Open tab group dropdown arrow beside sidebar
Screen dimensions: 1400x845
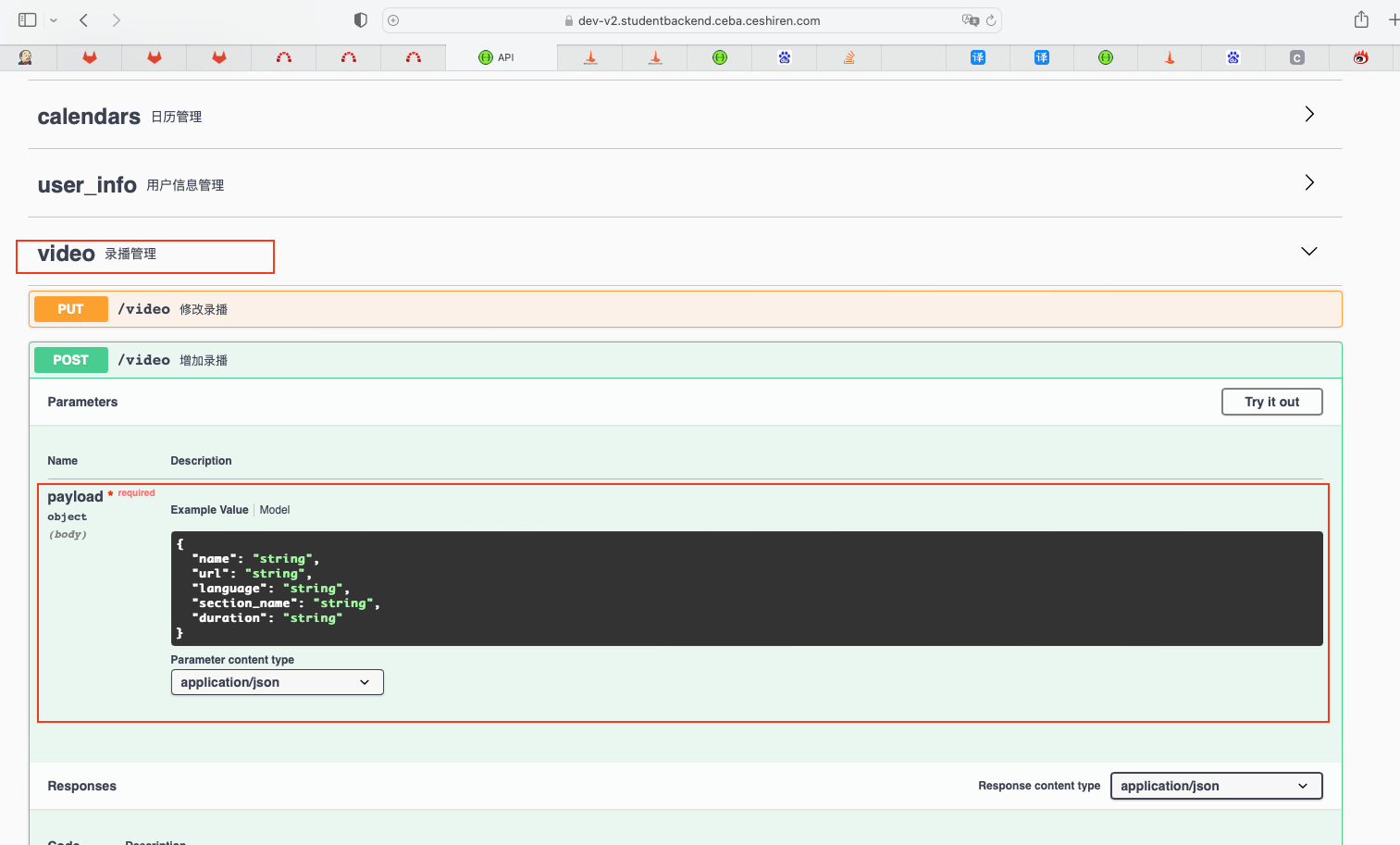[x=54, y=20]
